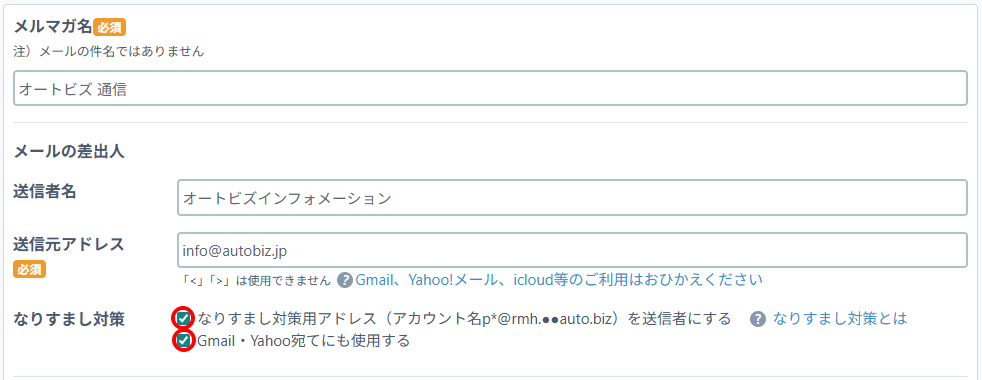This screenshot has height=380, width=982.
Task: Click the メールの差出人 section heading
Action: pyautogui.click(x=68, y=152)
